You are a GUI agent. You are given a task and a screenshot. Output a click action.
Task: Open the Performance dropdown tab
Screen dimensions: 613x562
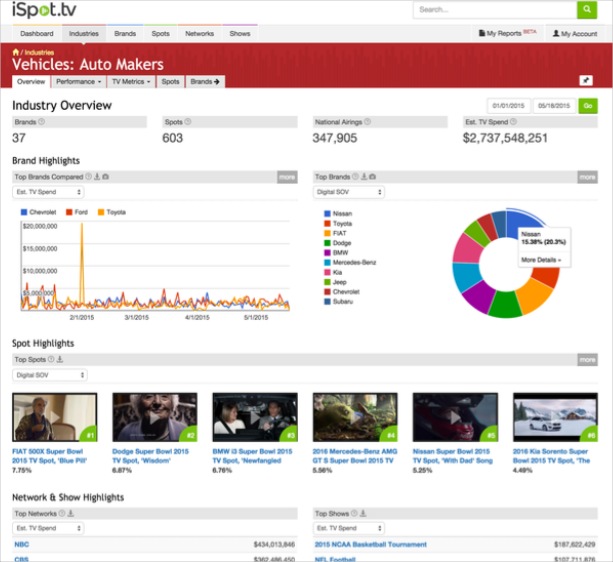coord(79,81)
